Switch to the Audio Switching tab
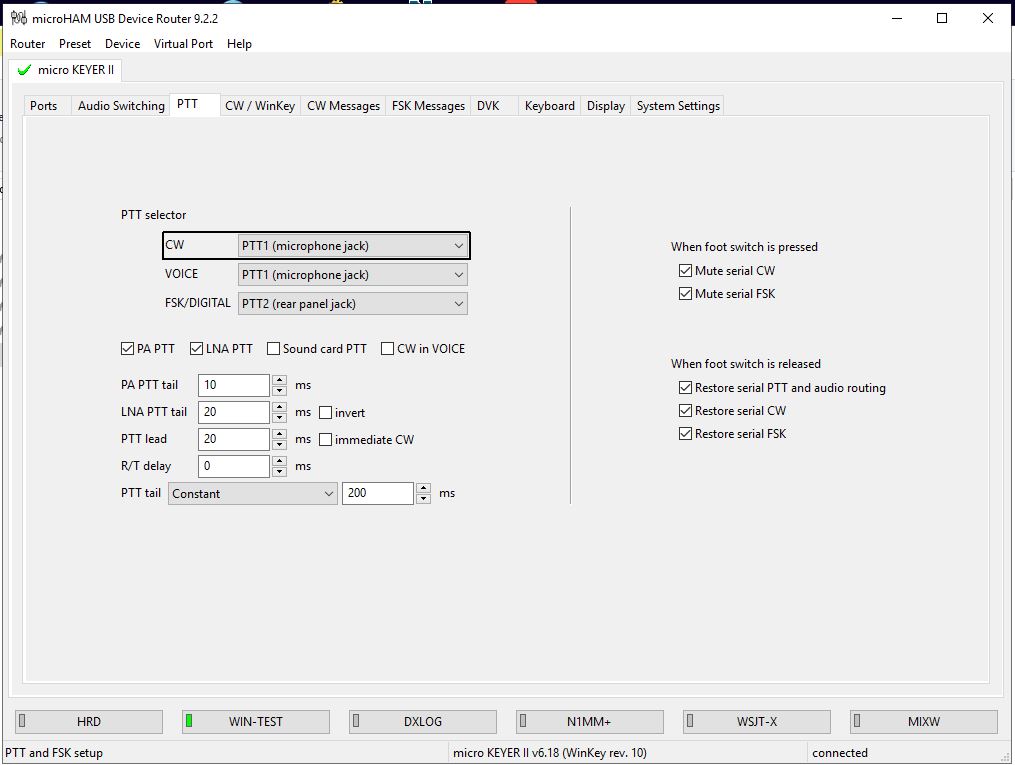The image size is (1015, 765). [121, 105]
